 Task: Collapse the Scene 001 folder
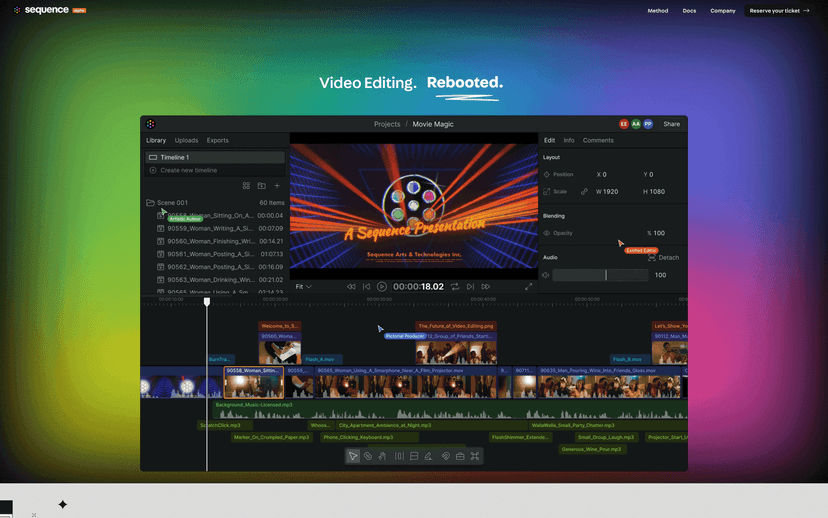point(150,203)
